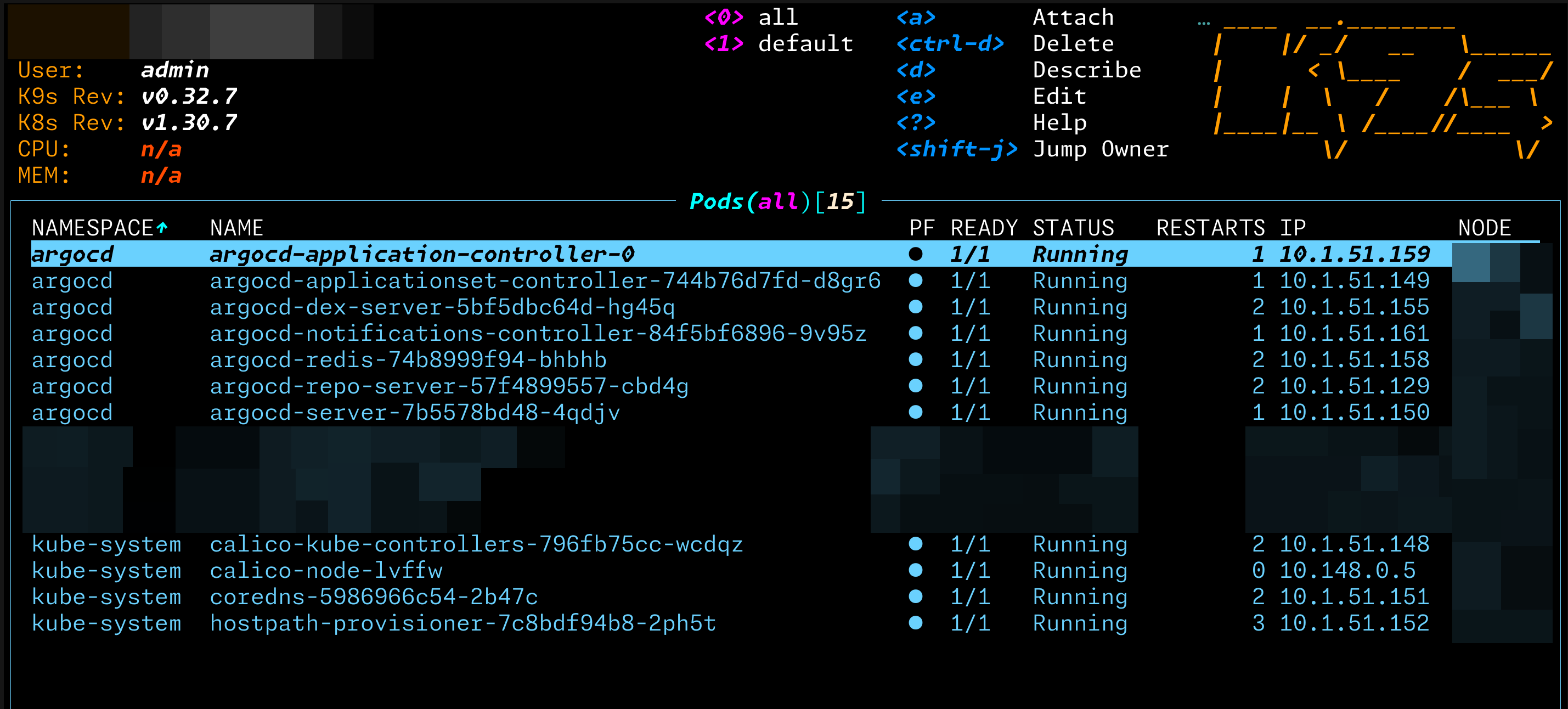This screenshot has height=709, width=1568.
Task: Click the Describe shortcut hint
Action: coord(1086,71)
